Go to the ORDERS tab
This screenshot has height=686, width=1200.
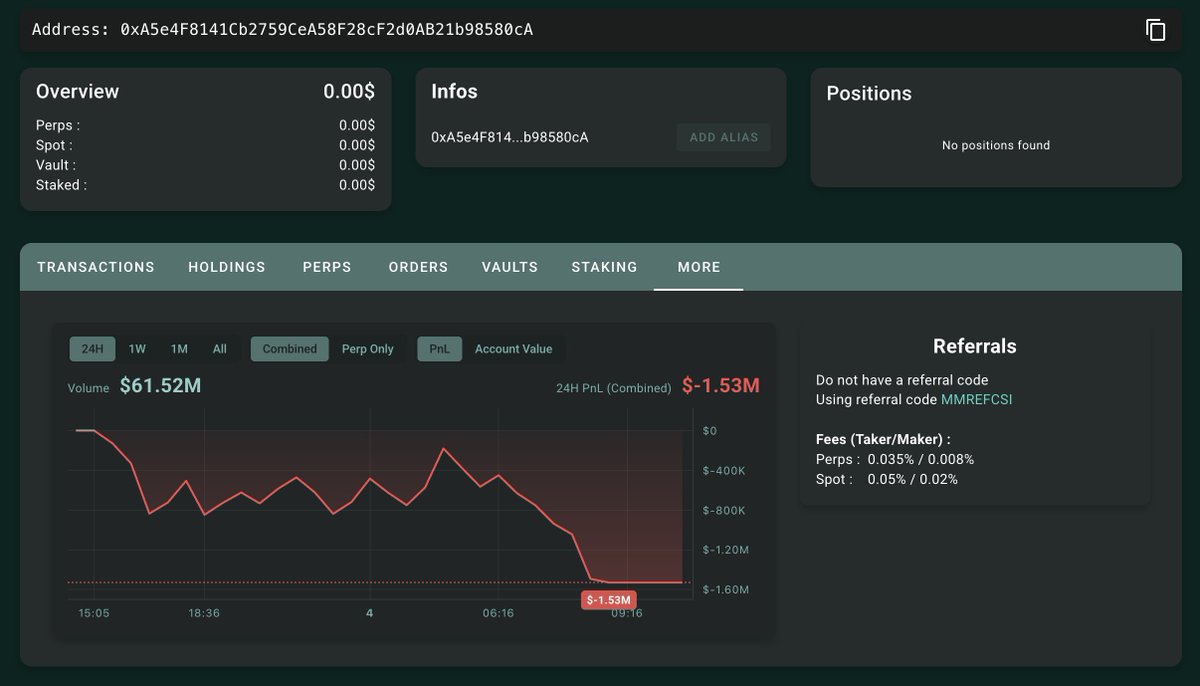(418, 267)
